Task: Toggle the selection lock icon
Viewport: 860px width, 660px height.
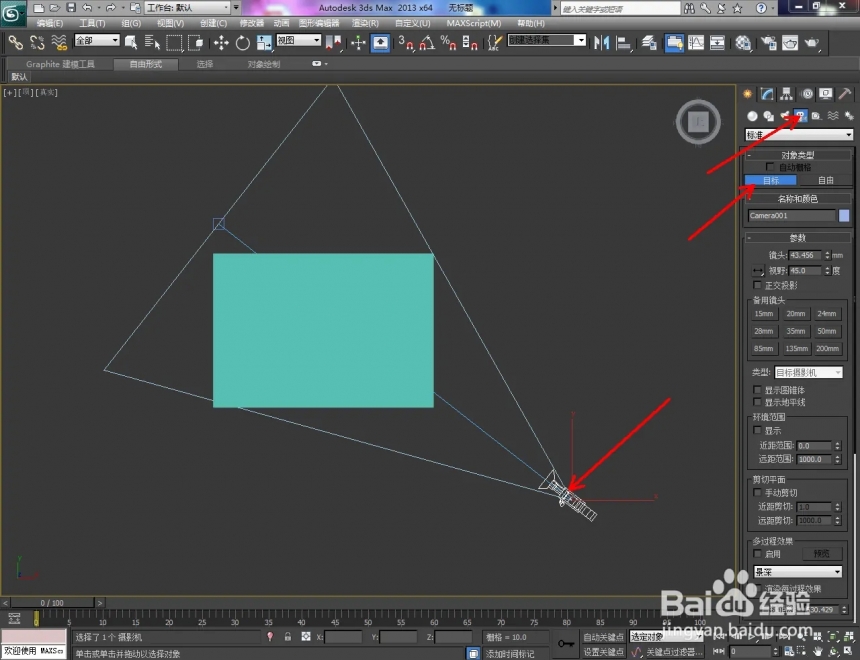Action: click(x=287, y=636)
